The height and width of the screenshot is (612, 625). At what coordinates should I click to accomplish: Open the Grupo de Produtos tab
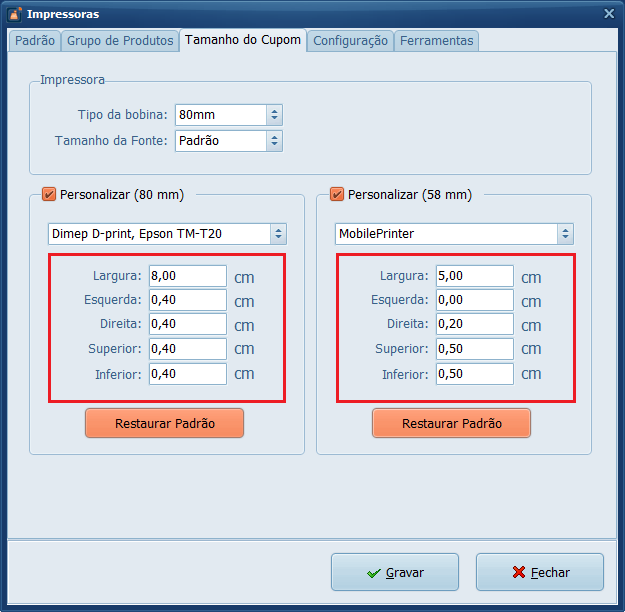pos(120,41)
